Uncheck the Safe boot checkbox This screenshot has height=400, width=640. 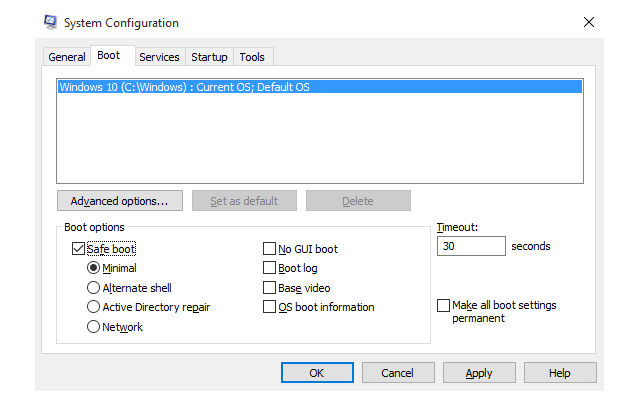(78, 249)
